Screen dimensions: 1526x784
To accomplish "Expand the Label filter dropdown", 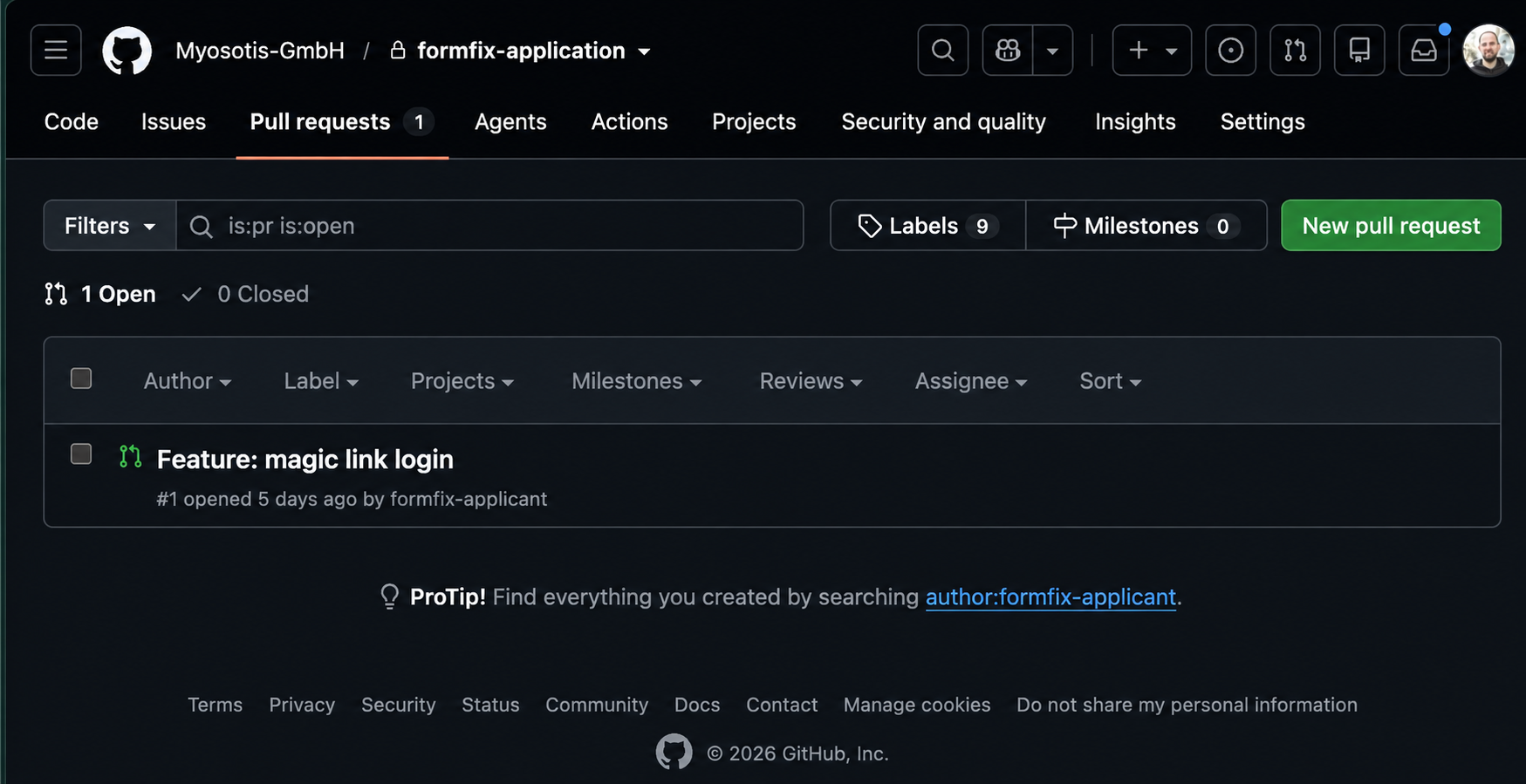I will [321, 381].
